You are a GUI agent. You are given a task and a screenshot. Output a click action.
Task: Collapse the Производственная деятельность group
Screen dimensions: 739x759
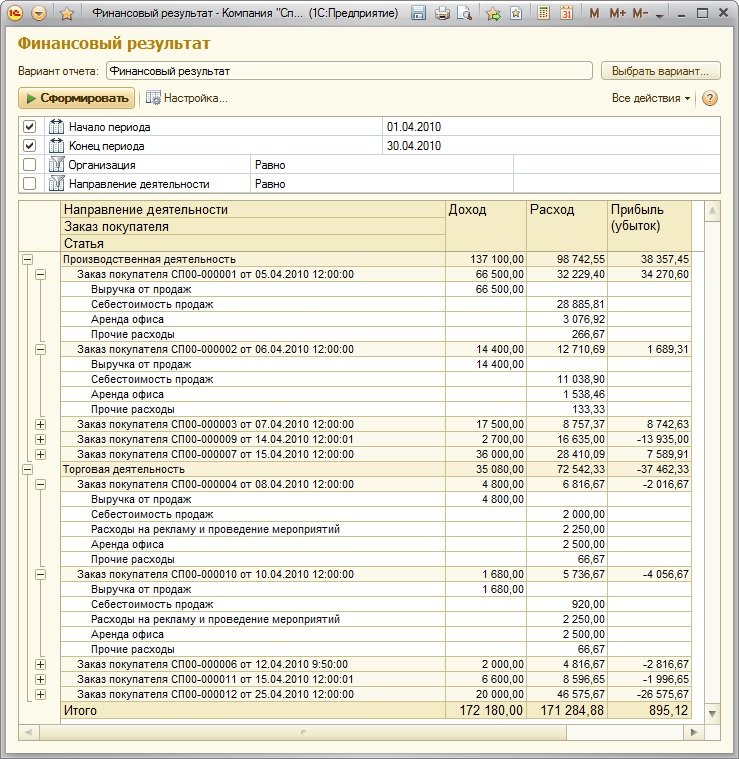(27, 259)
